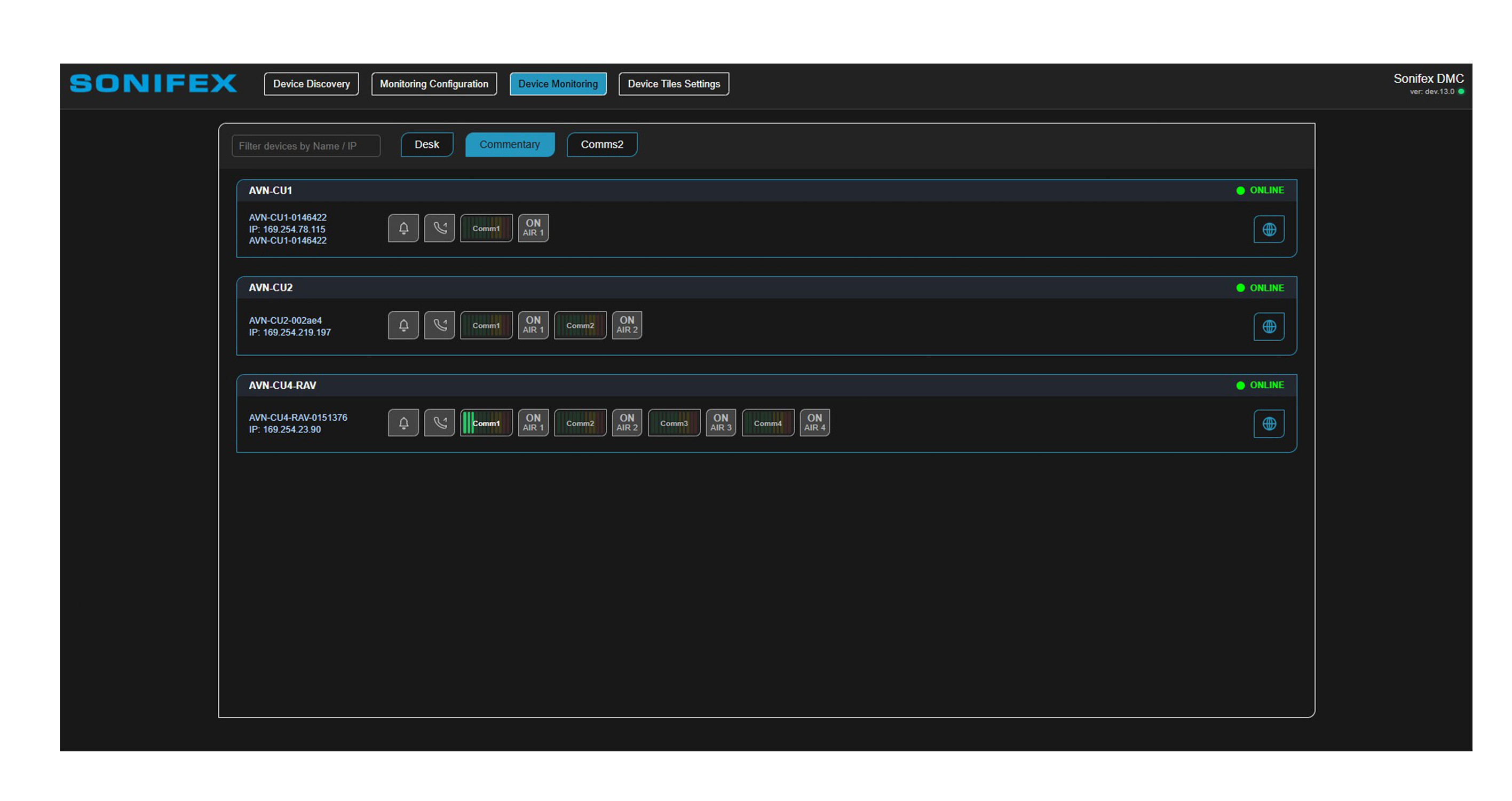Click the IP 169.254.23.90 text
This screenshot has height=801, width=1512.
pos(284,429)
